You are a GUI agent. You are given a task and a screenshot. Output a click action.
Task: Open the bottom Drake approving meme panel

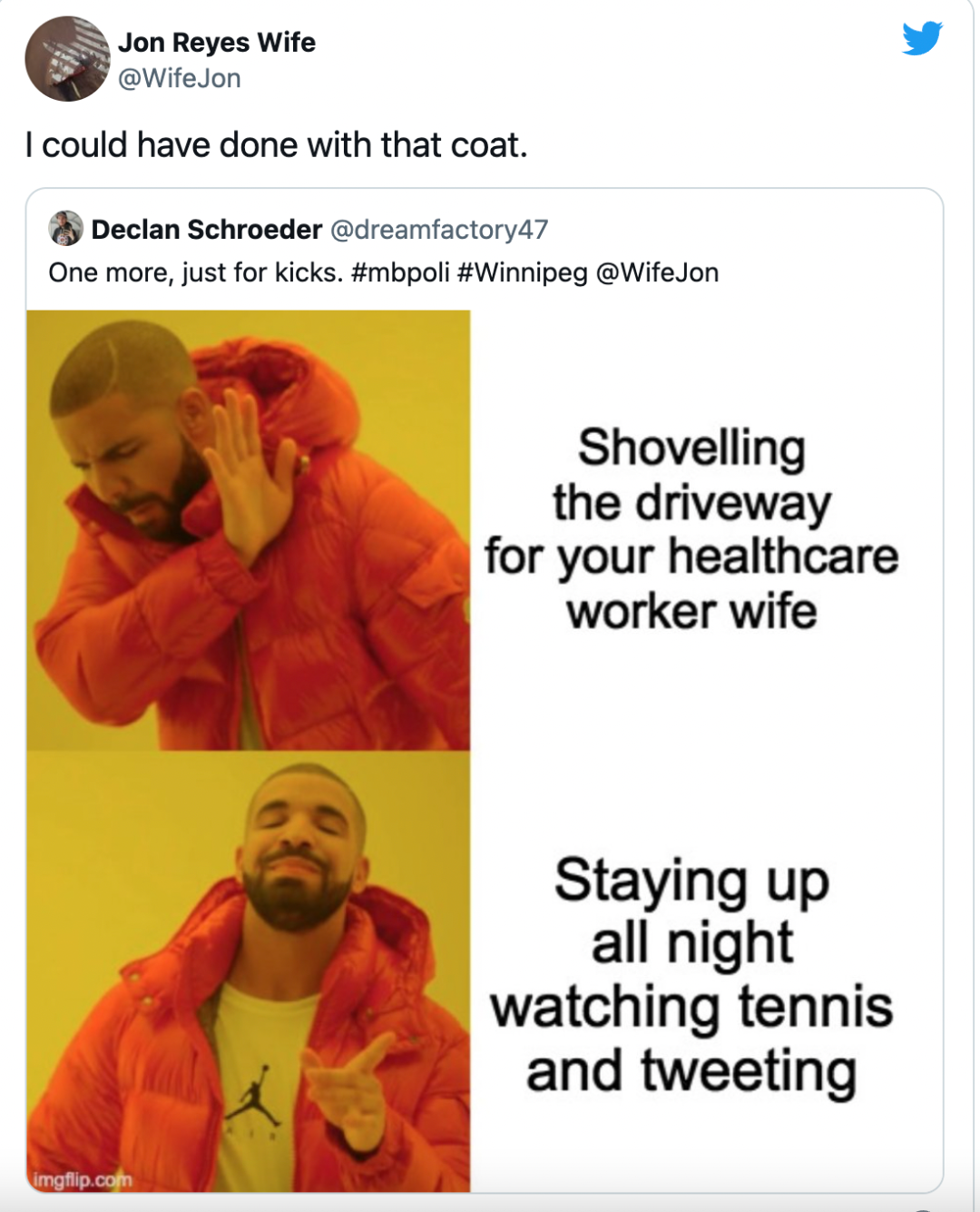(x=249, y=971)
